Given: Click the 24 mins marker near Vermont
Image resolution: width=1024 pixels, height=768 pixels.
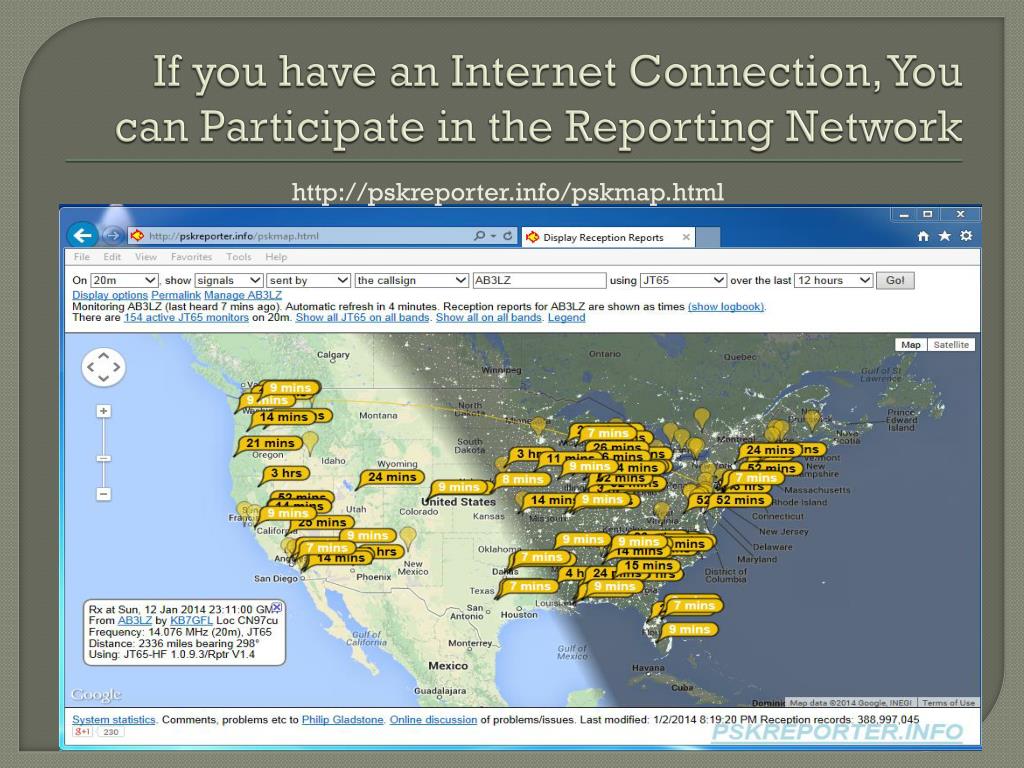Looking at the screenshot, I should [x=771, y=450].
